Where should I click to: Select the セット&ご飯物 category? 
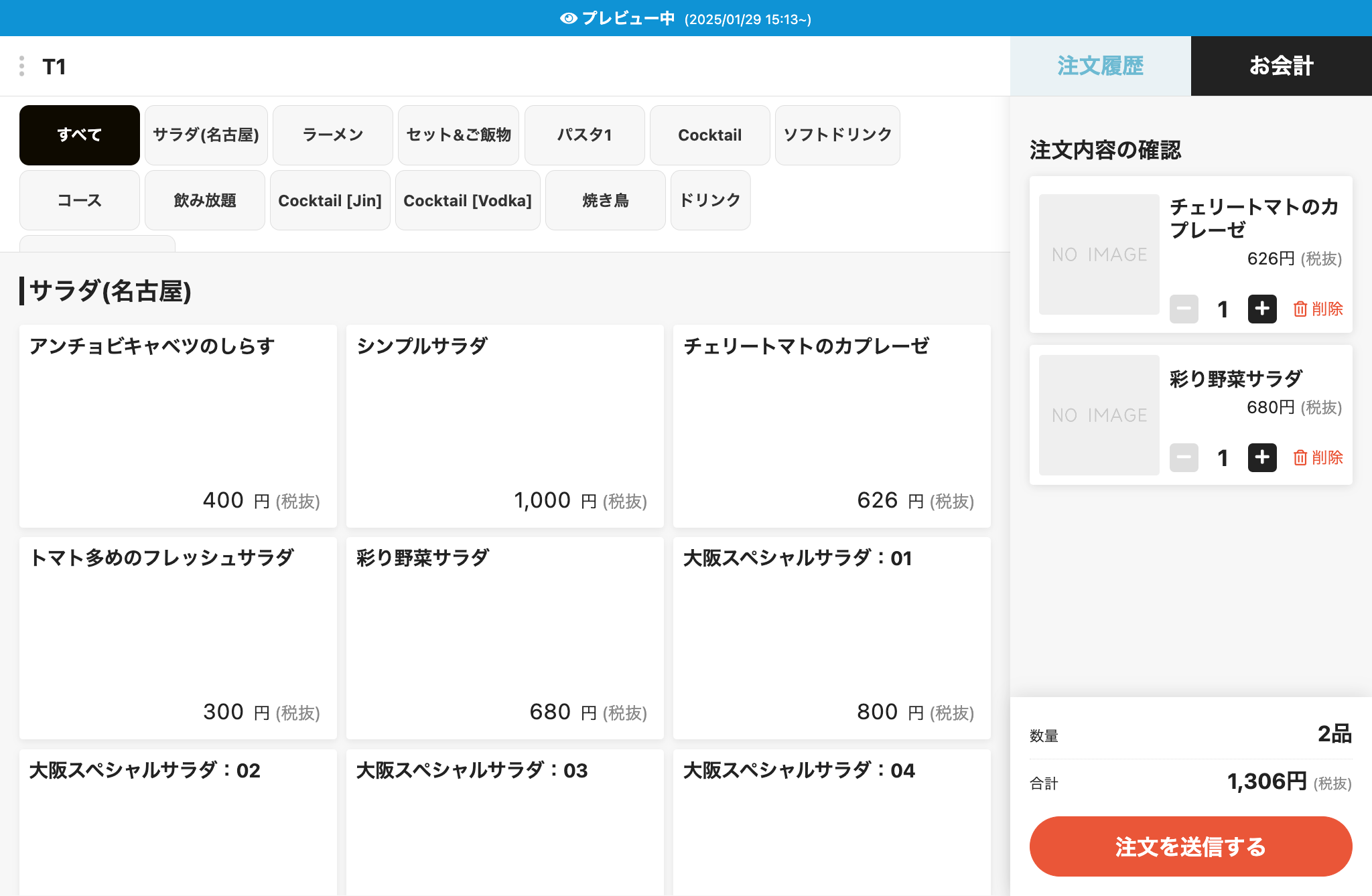pos(459,135)
